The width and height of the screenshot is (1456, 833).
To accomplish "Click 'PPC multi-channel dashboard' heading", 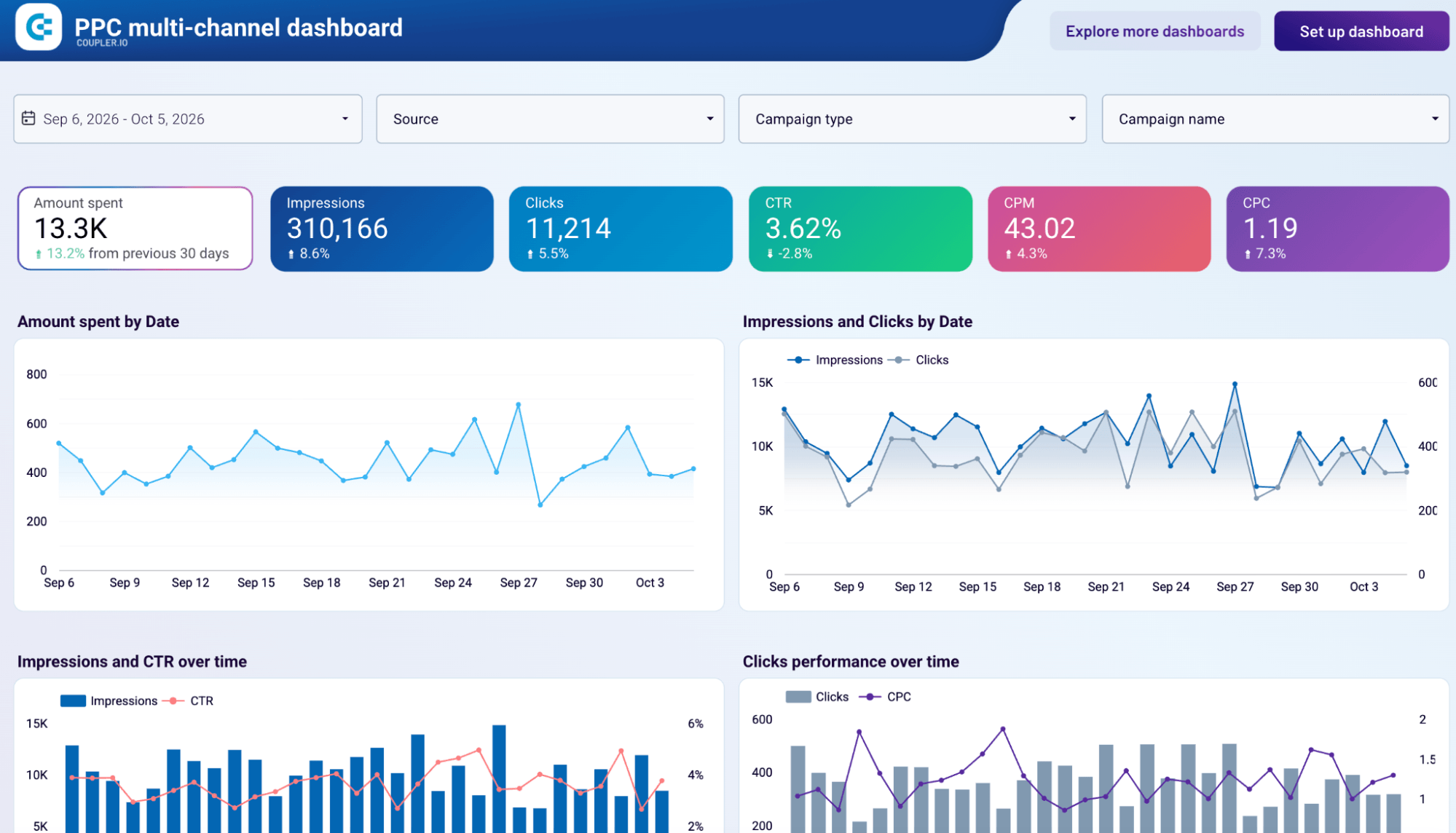I will [x=238, y=27].
